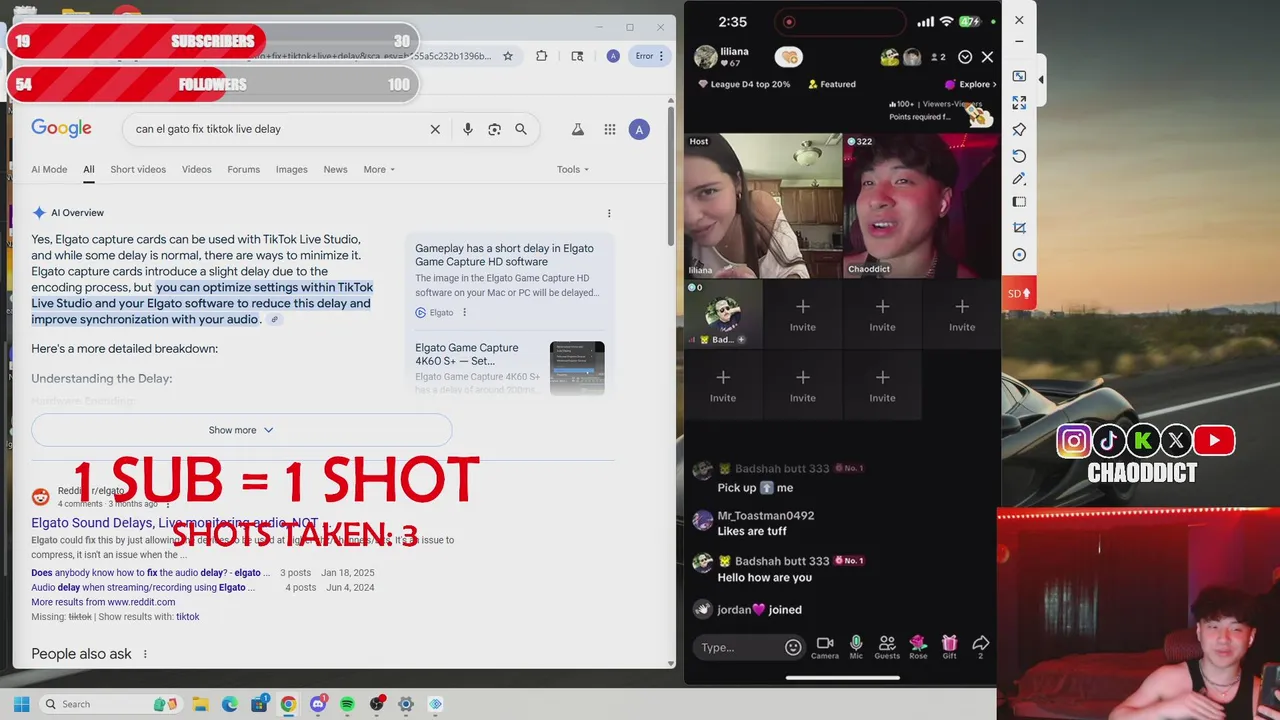Select the News tab

[335, 169]
